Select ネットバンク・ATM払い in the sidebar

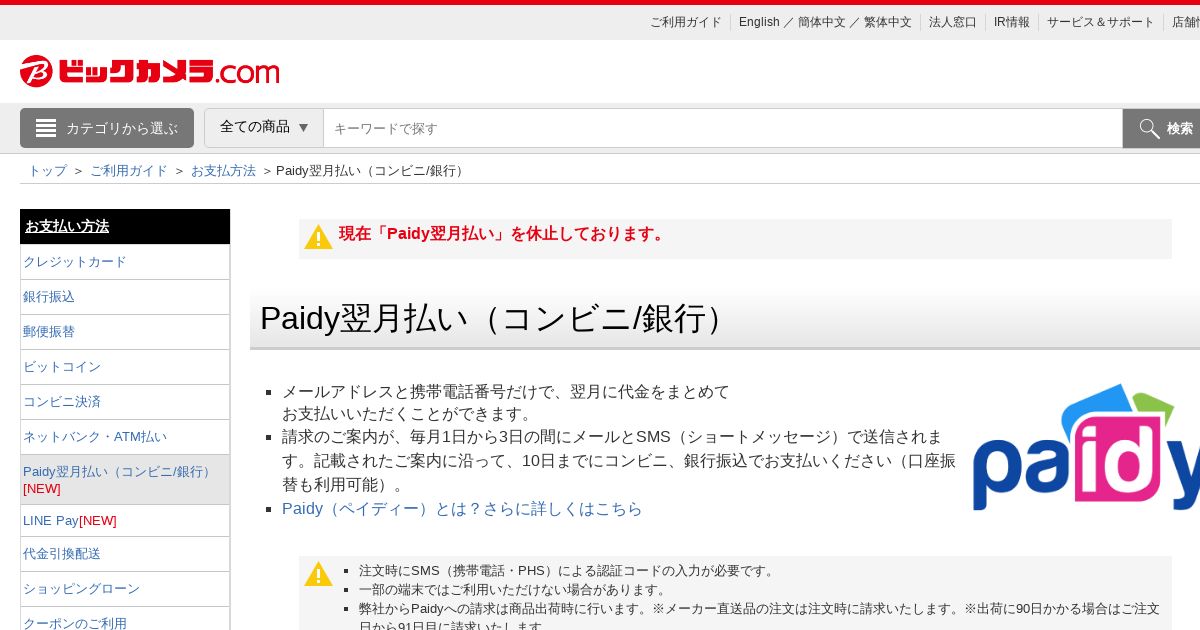(125, 437)
